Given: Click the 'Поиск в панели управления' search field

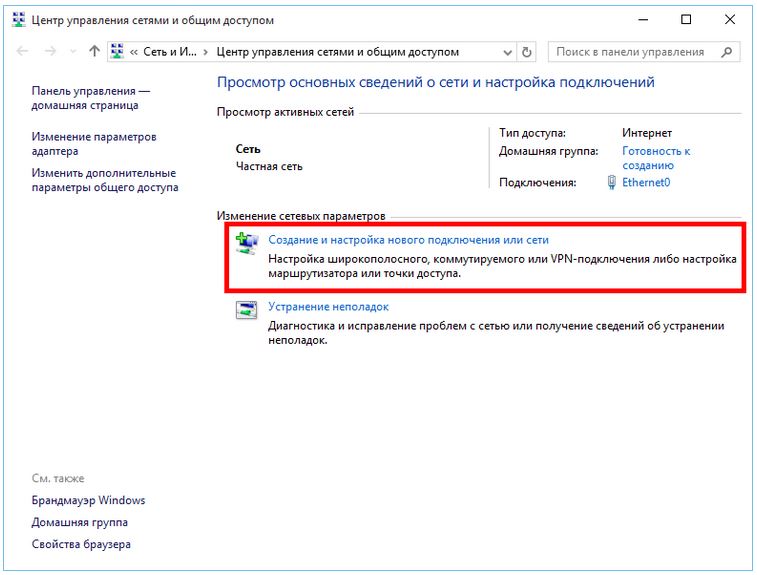Looking at the screenshot, I should click(x=634, y=52).
